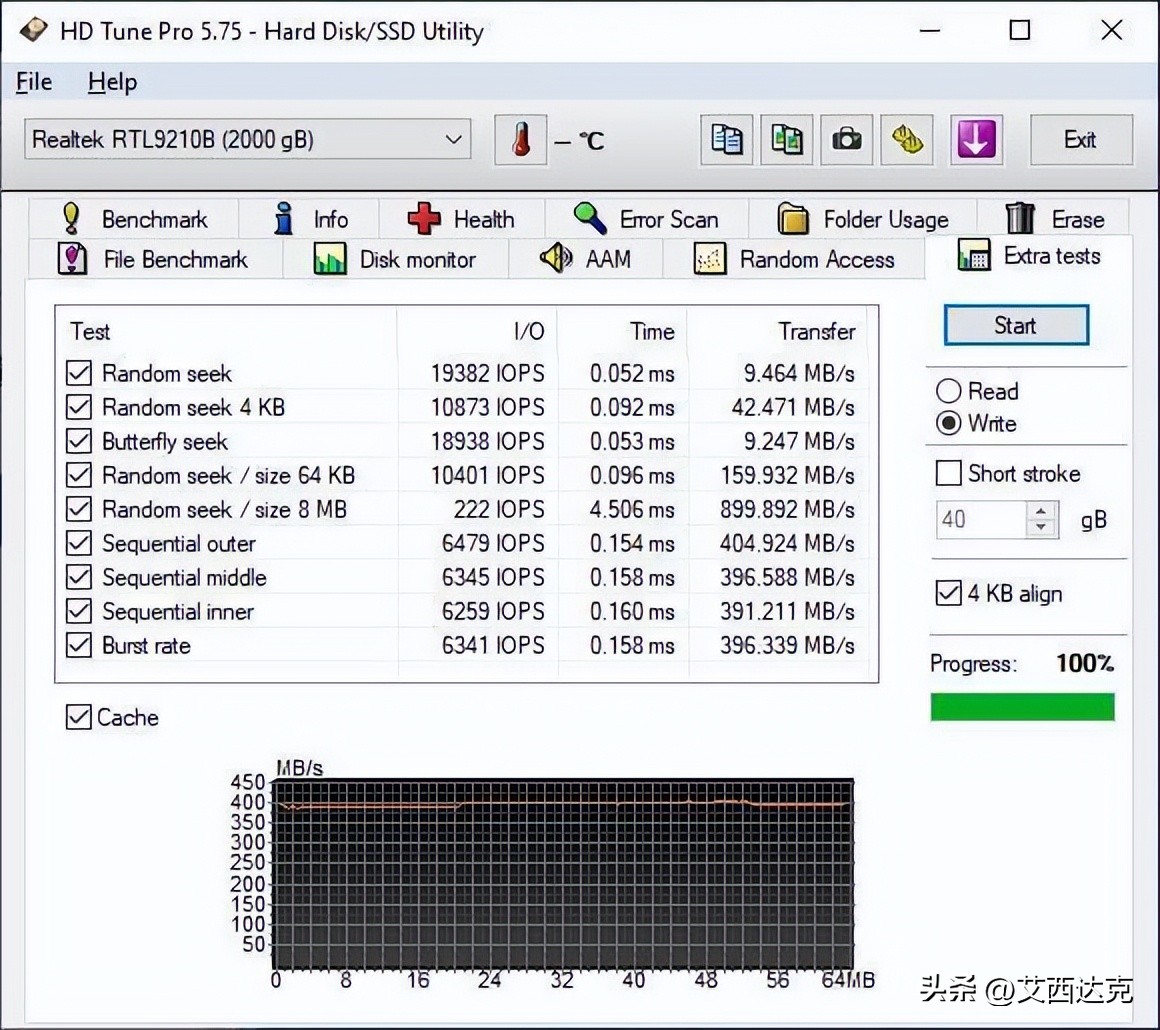Click the copy text to clipboard icon
This screenshot has height=1030, width=1160.
[x=726, y=140]
